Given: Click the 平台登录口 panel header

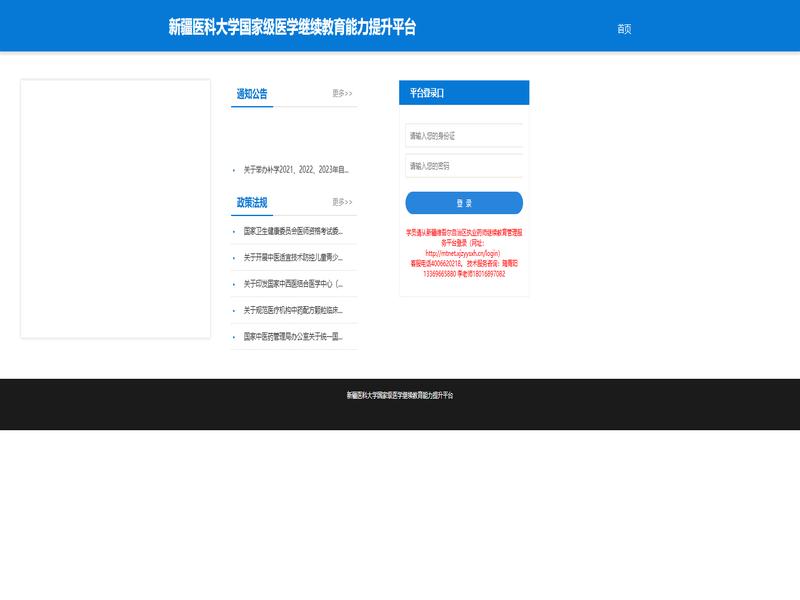Looking at the screenshot, I should tap(464, 93).
